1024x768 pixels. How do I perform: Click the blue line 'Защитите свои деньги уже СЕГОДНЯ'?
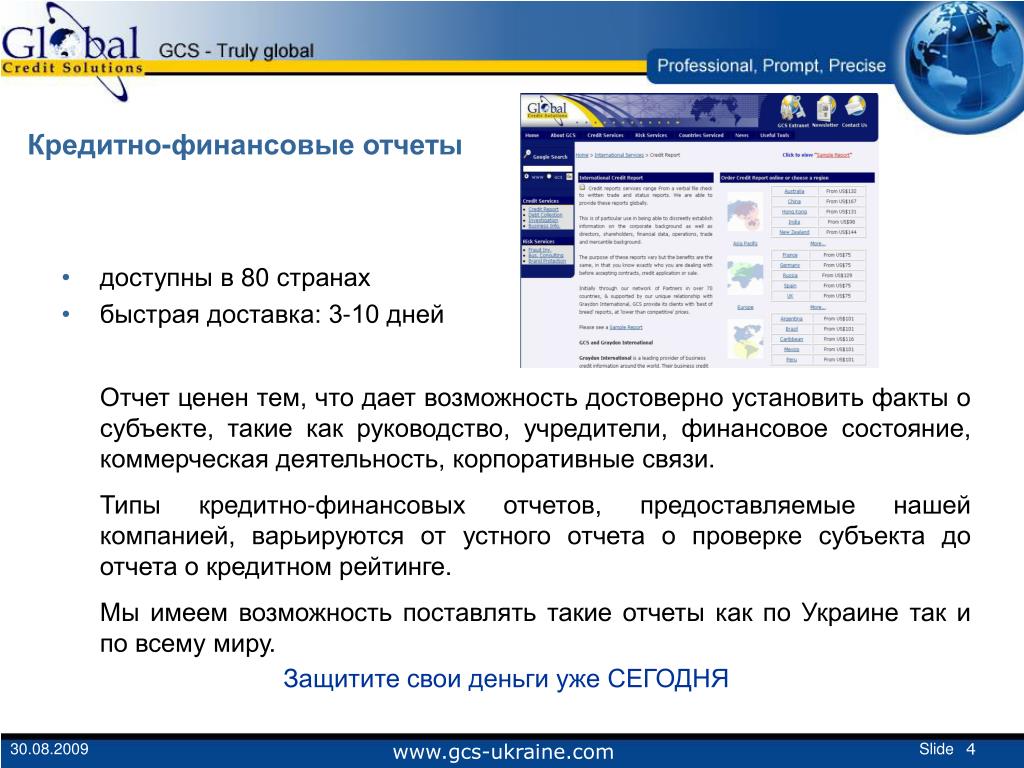505,679
